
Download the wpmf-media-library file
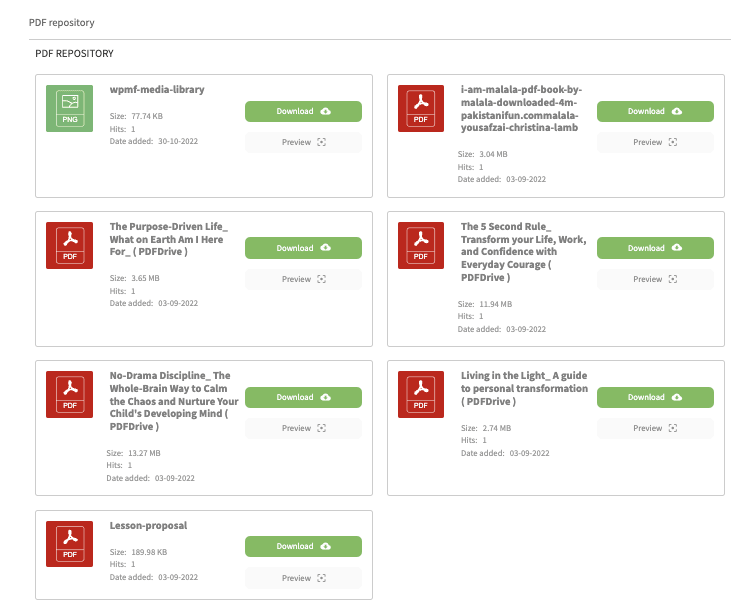click(303, 111)
